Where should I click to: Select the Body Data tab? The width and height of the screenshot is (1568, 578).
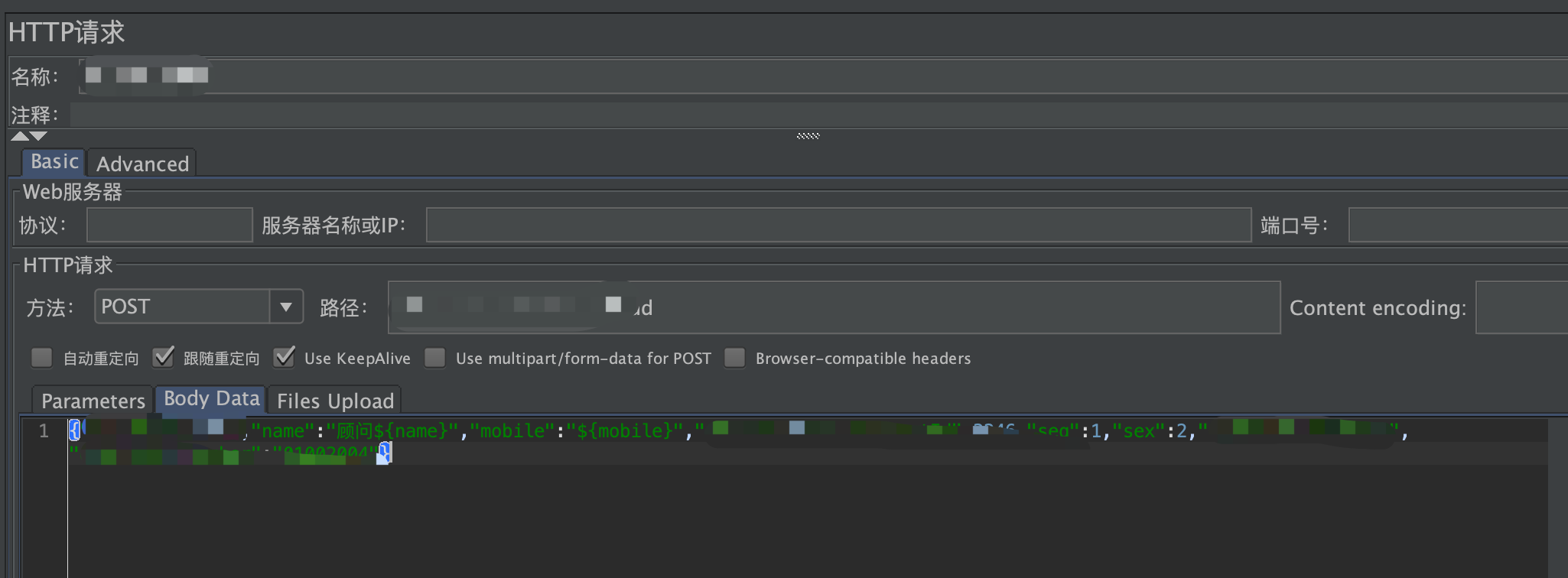211,399
